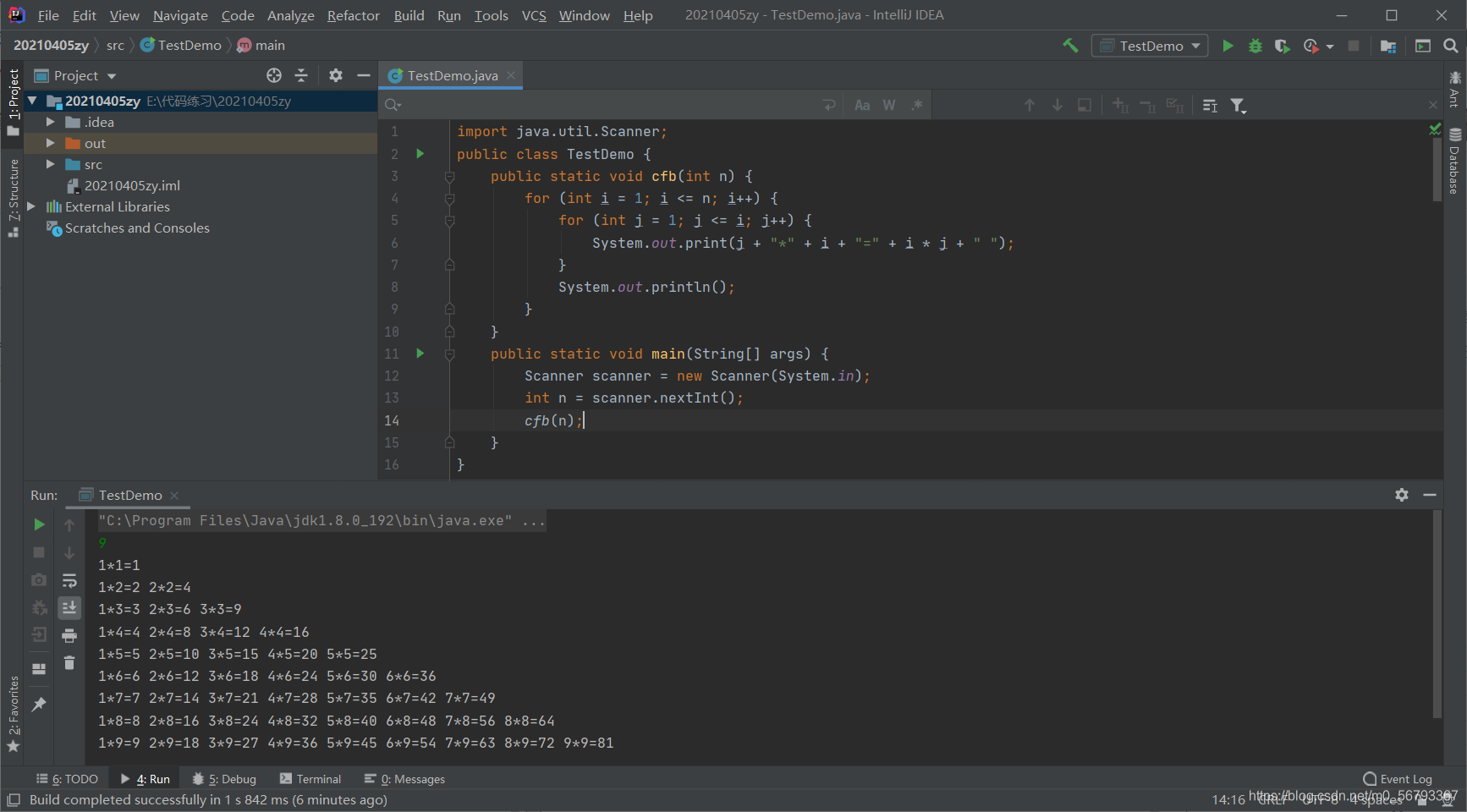Toggle the Ant side tool window

1455,89
